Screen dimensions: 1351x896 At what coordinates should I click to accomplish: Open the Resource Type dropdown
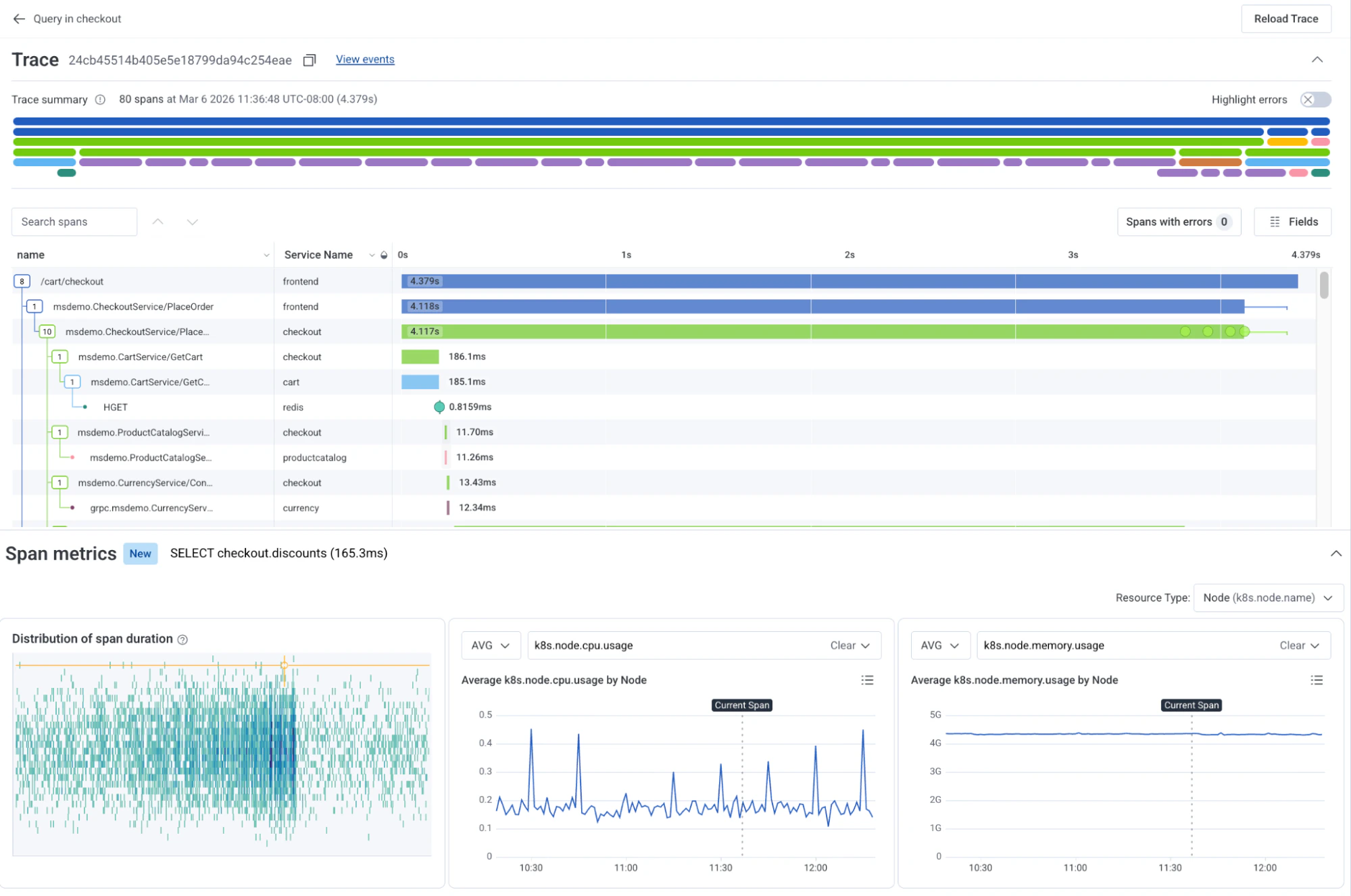pos(1268,597)
